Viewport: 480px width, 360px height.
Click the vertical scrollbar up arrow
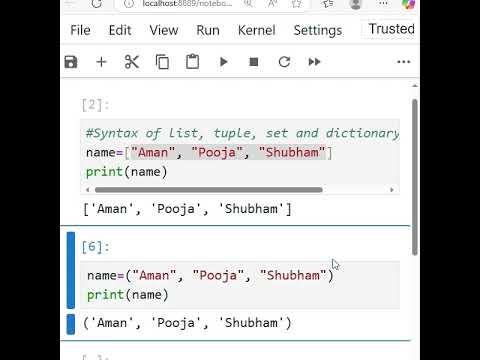point(415,86)
